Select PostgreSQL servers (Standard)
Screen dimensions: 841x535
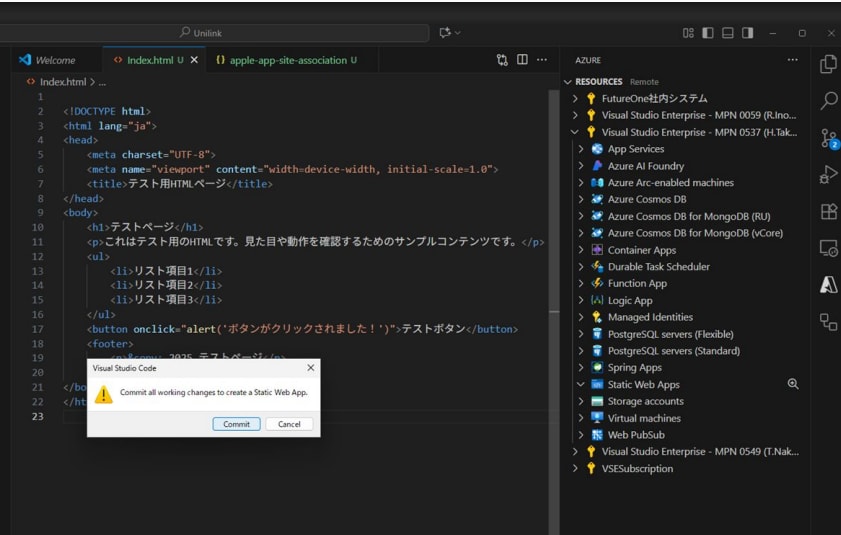674,351
